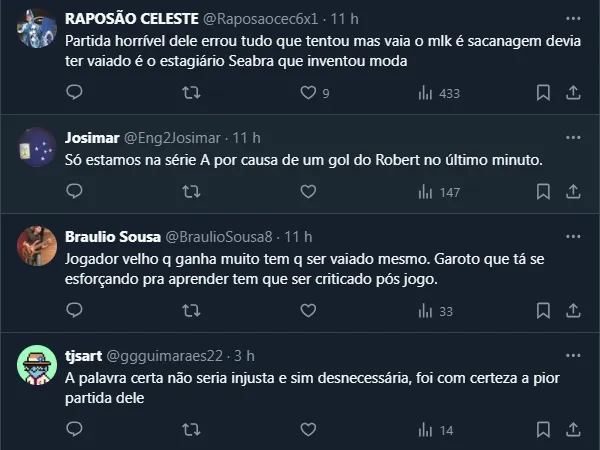600x450 pixels.
Task: Click Braulio Sousa's profile picture
Action: point(37,246)
